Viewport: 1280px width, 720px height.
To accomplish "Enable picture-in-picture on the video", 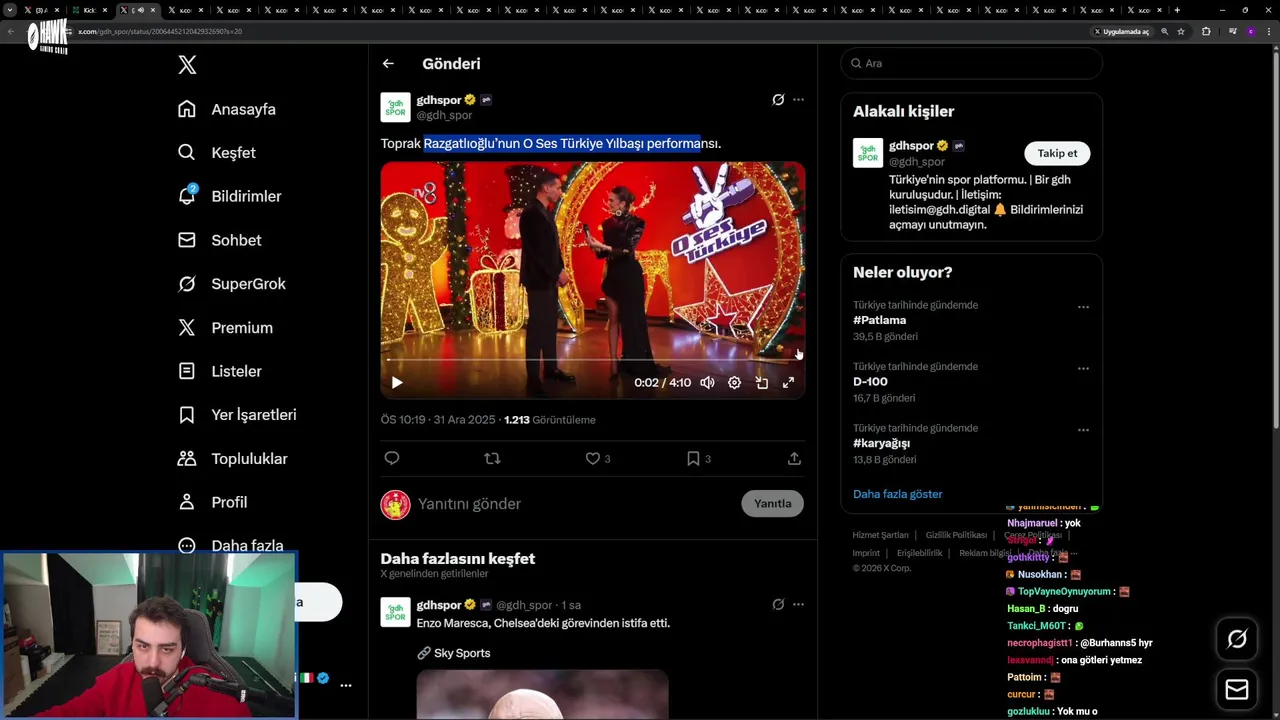I will pyautogui.click(x=761, y=382).
